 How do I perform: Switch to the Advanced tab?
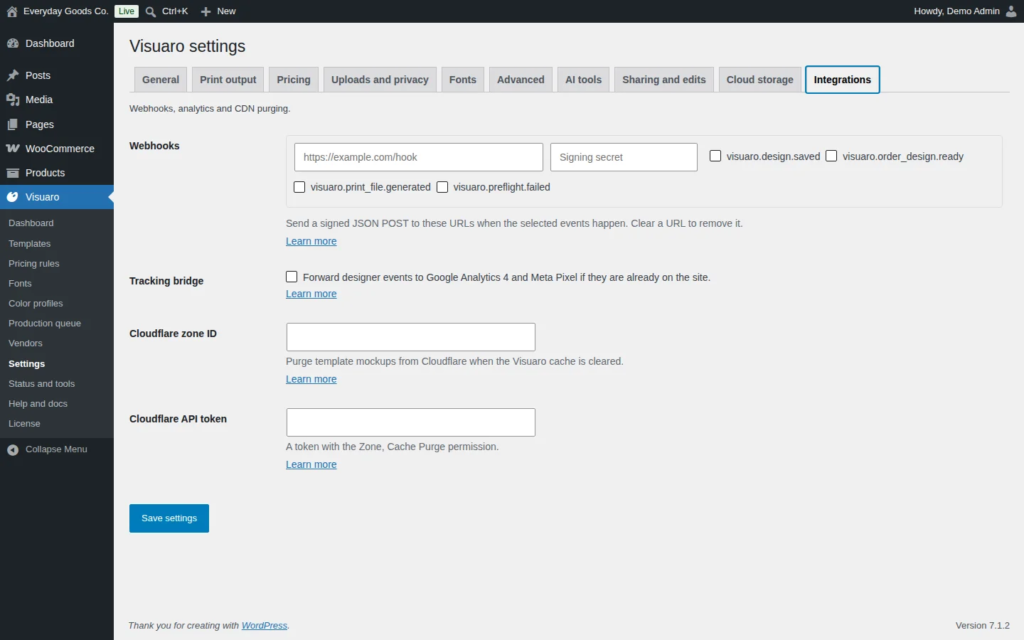point(520,80)
